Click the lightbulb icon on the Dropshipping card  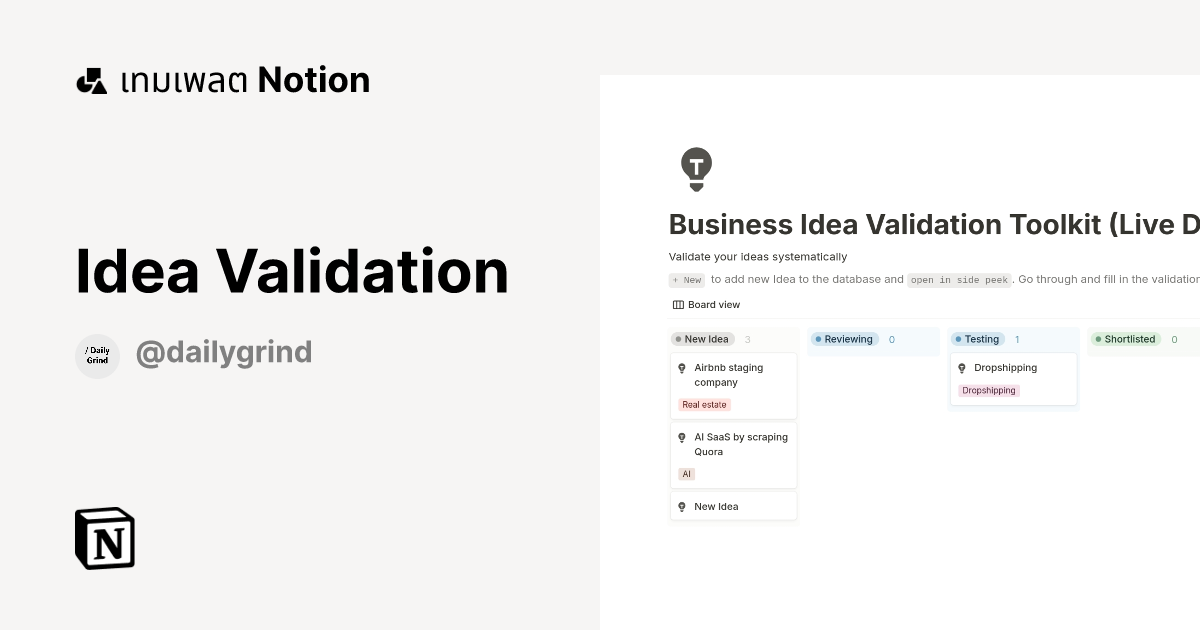[962, 368]
